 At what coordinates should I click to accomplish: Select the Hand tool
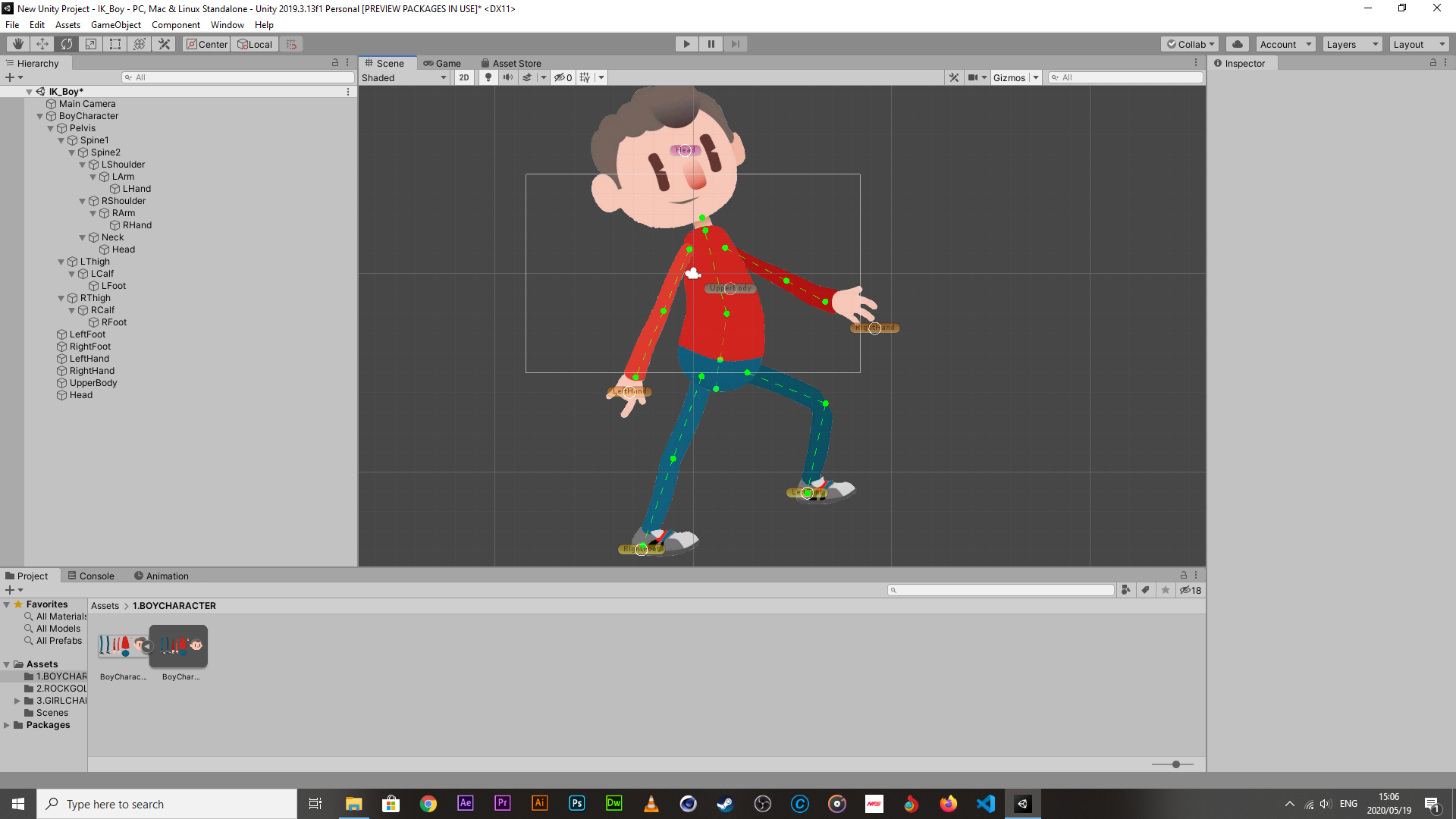(18, 44)
